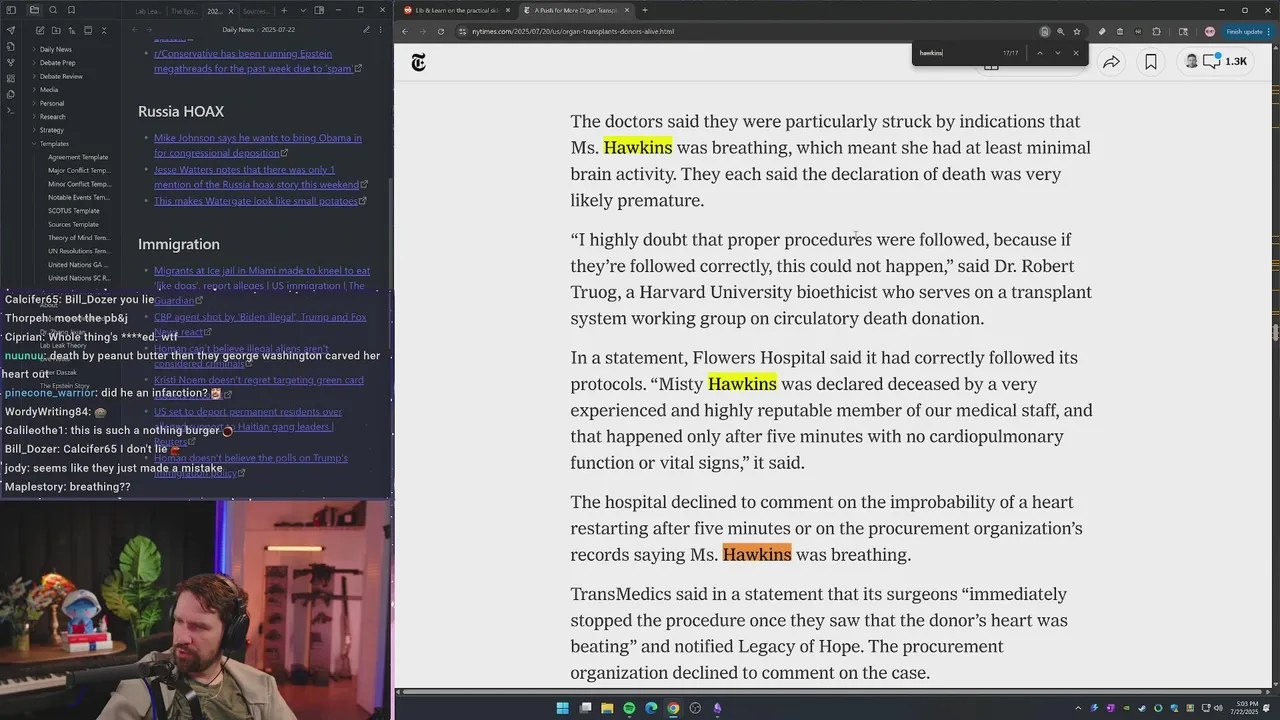Open File Explorer from the taskbar
The height and width of the screenshot is (720, 1280).
tap(607, 708)
